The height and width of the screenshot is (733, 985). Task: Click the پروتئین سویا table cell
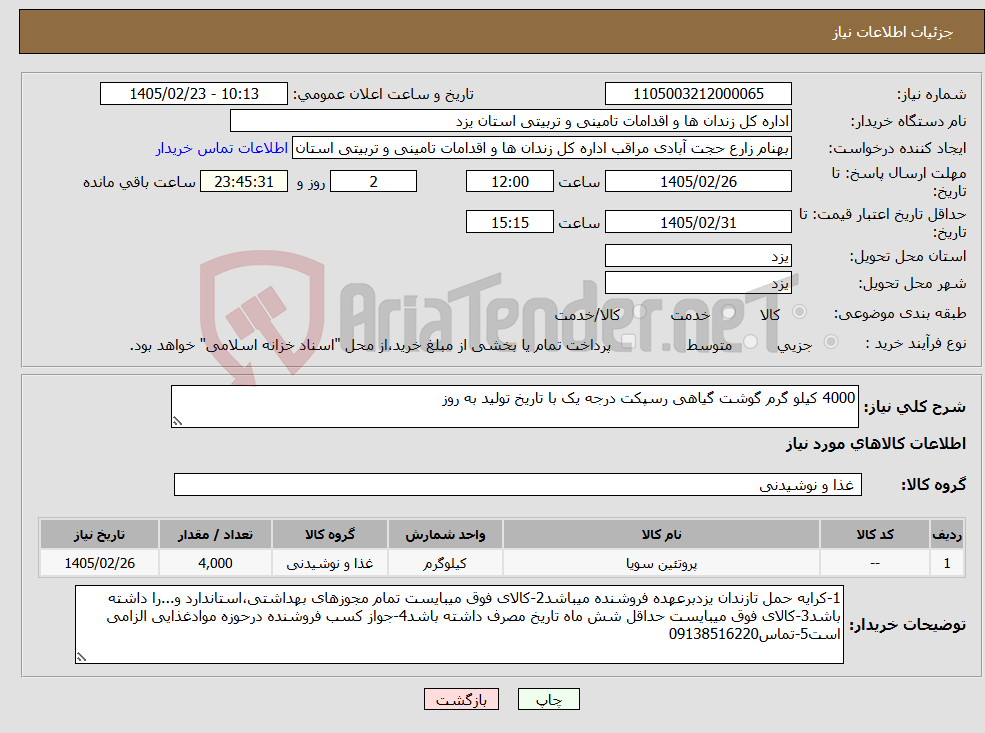(x=661, y=563)
